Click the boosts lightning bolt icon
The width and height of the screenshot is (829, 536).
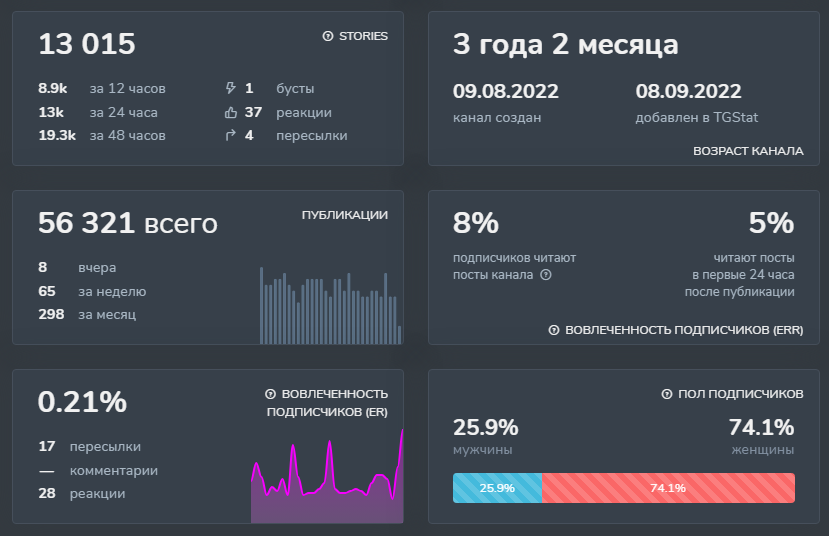click(230, 88)
